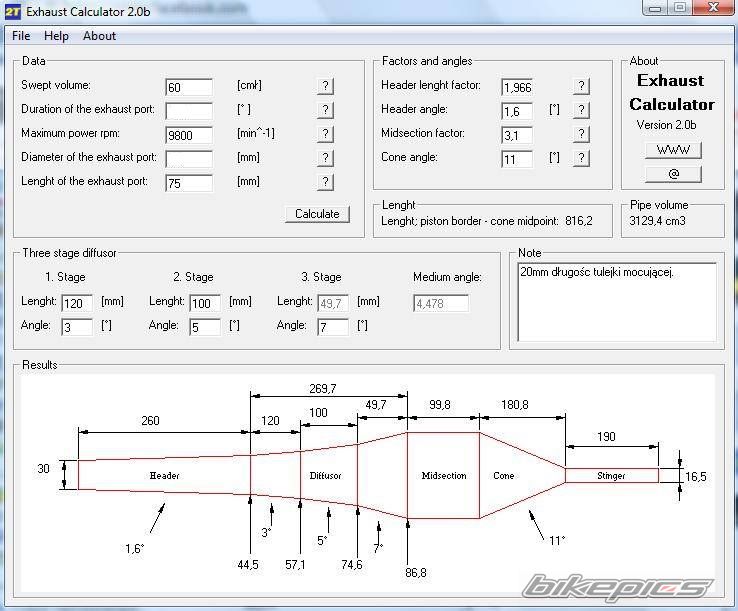The height and width of the screenshot is (611, 738).
Task: Show help for Duration of the exhaust port
Action: point(325,110)
